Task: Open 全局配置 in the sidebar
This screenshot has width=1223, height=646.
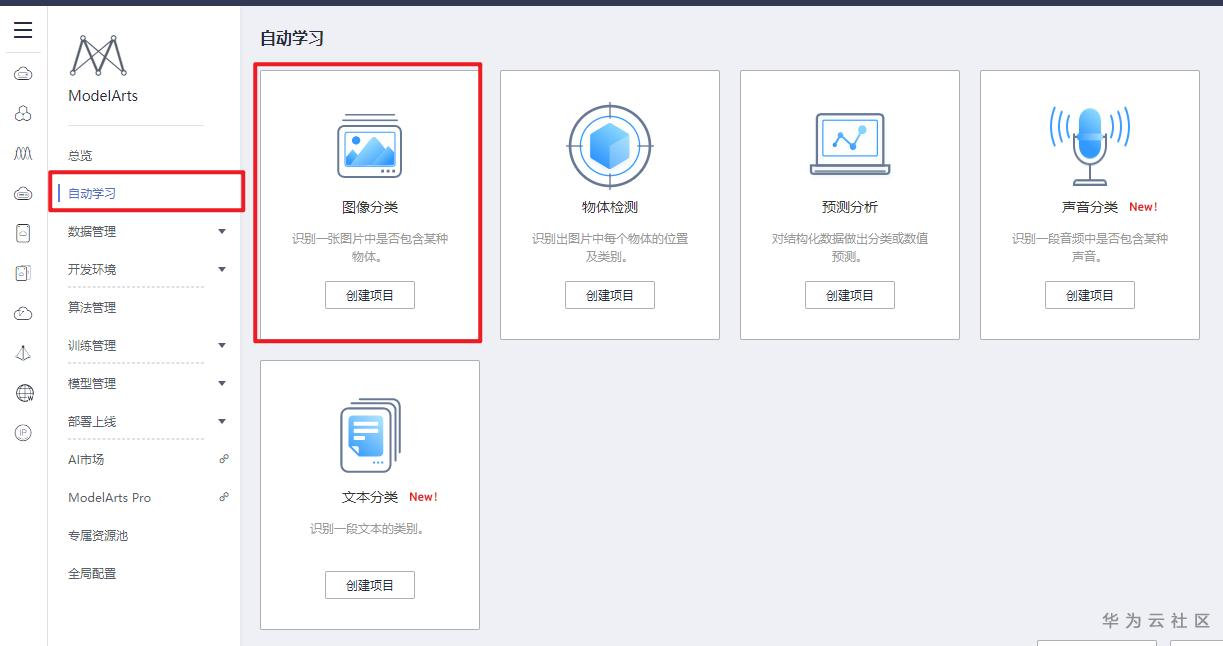Action: 92,573
